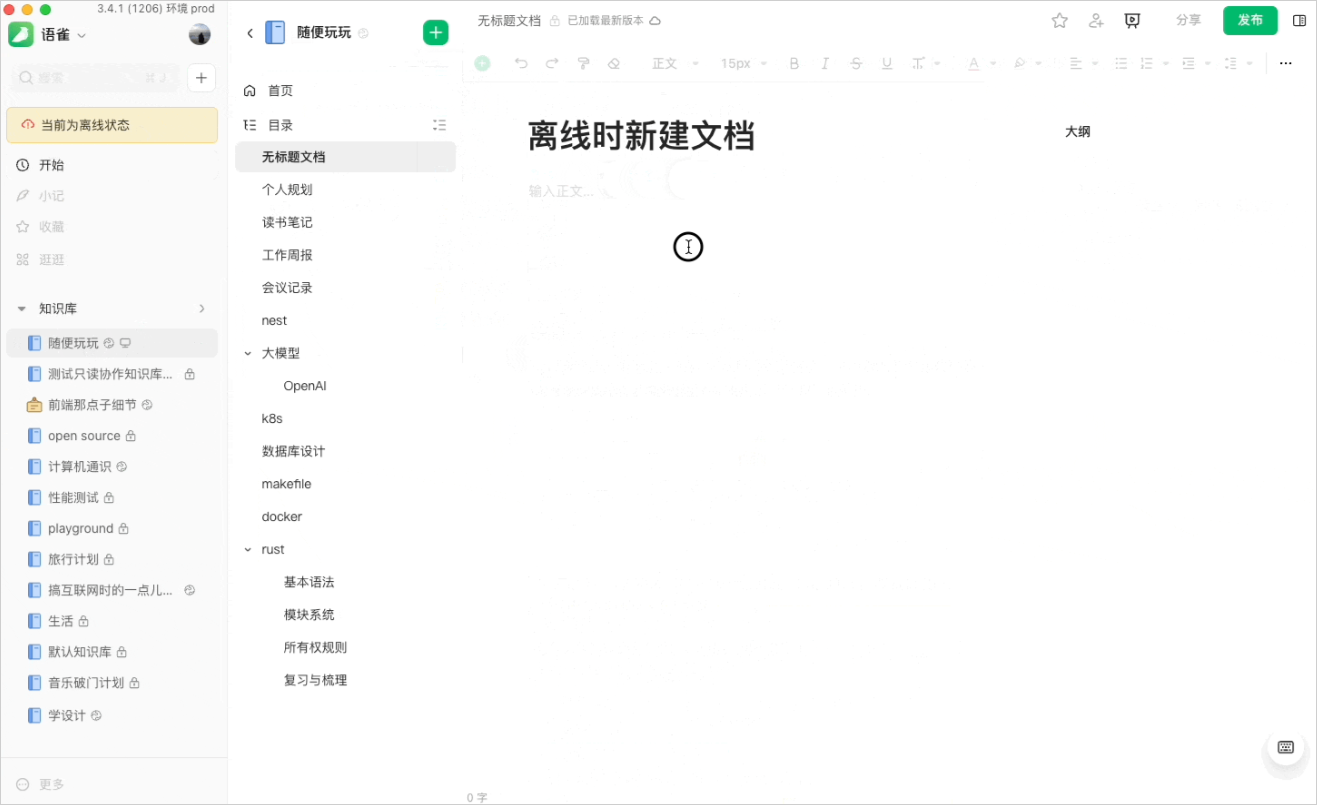Insert a bulleted list
1317x805 pixels.
click(1121, 63)
